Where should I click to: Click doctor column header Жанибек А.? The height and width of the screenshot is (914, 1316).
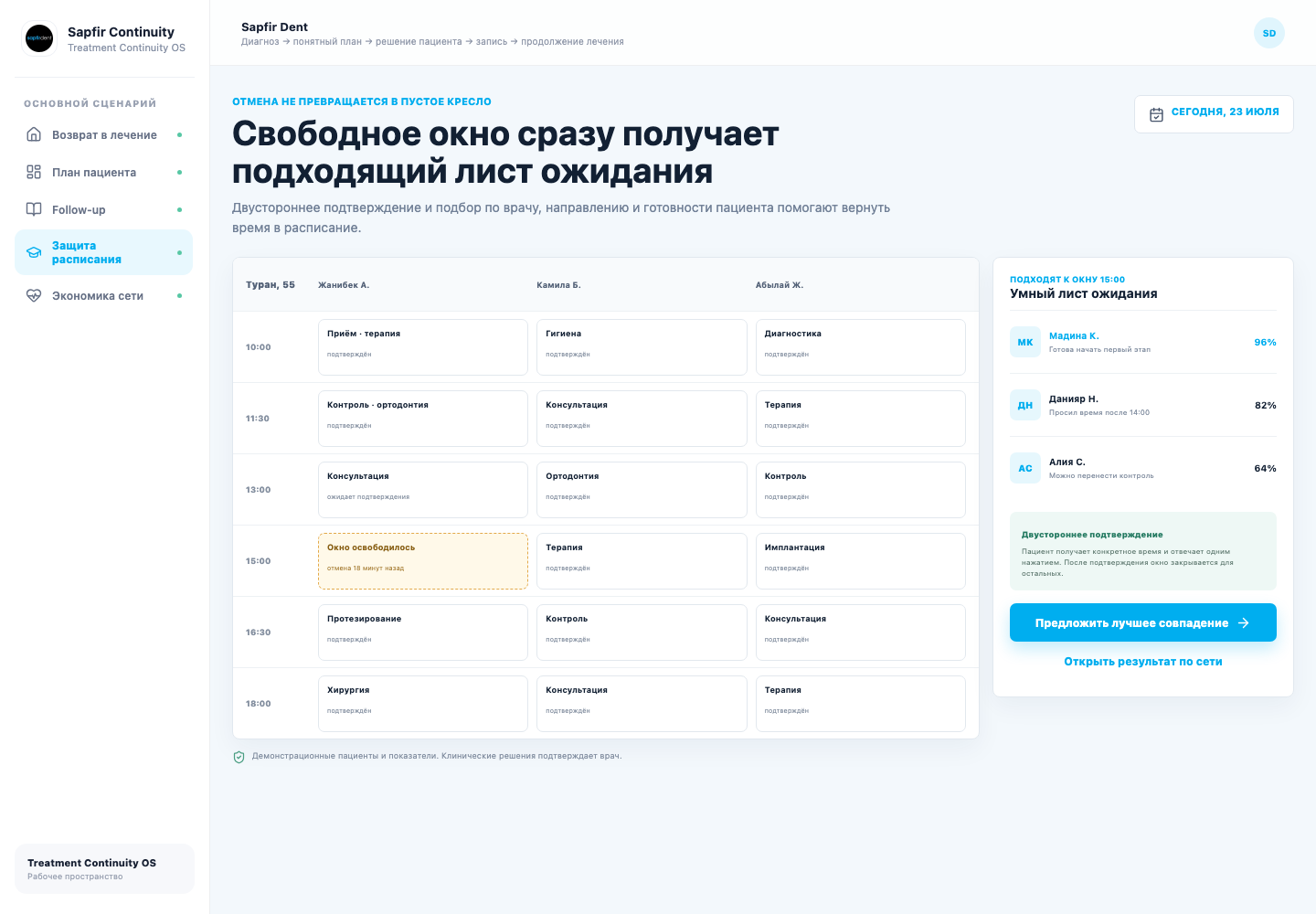coord(344,285)
